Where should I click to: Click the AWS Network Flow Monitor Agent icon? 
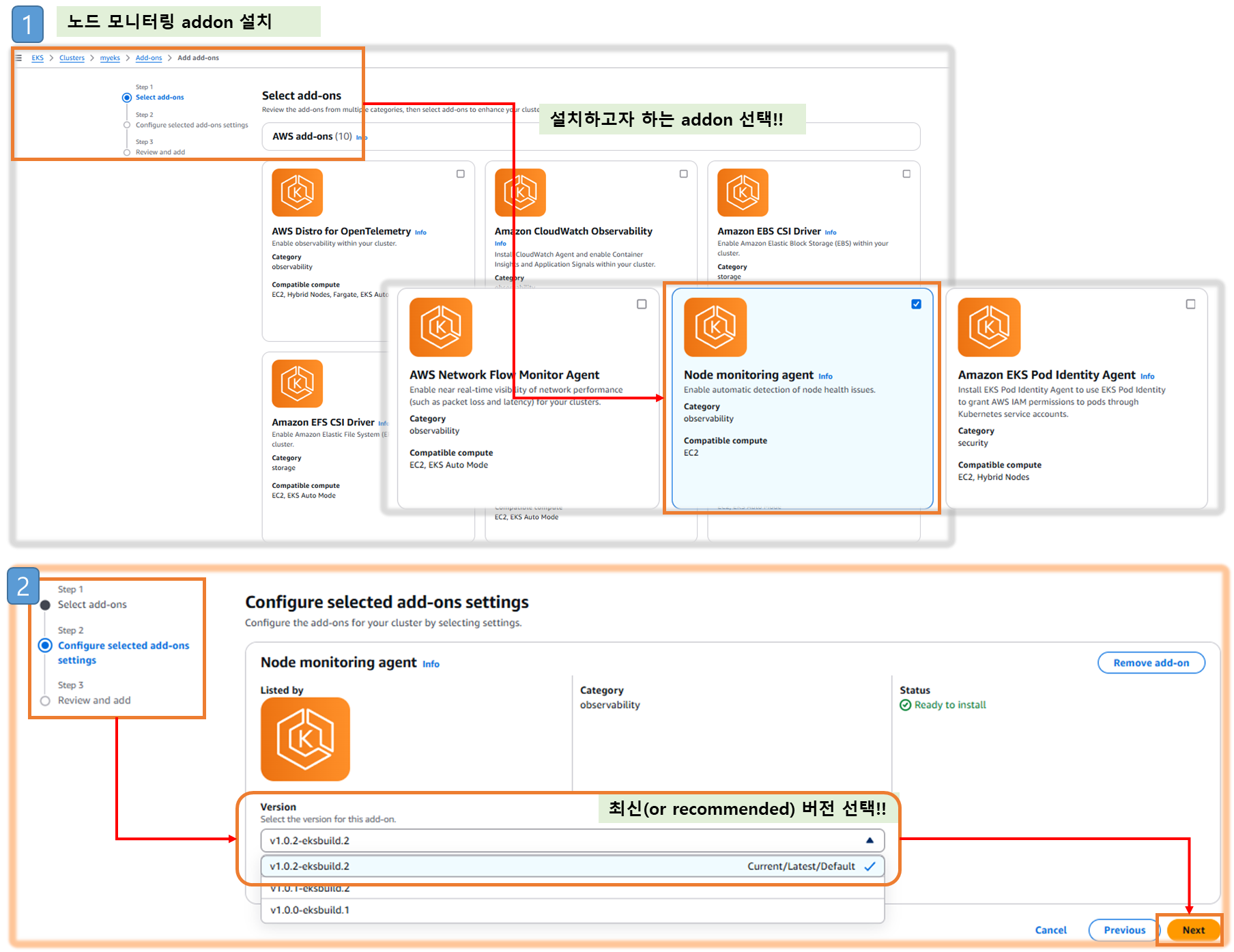click(x=441, y=327)
